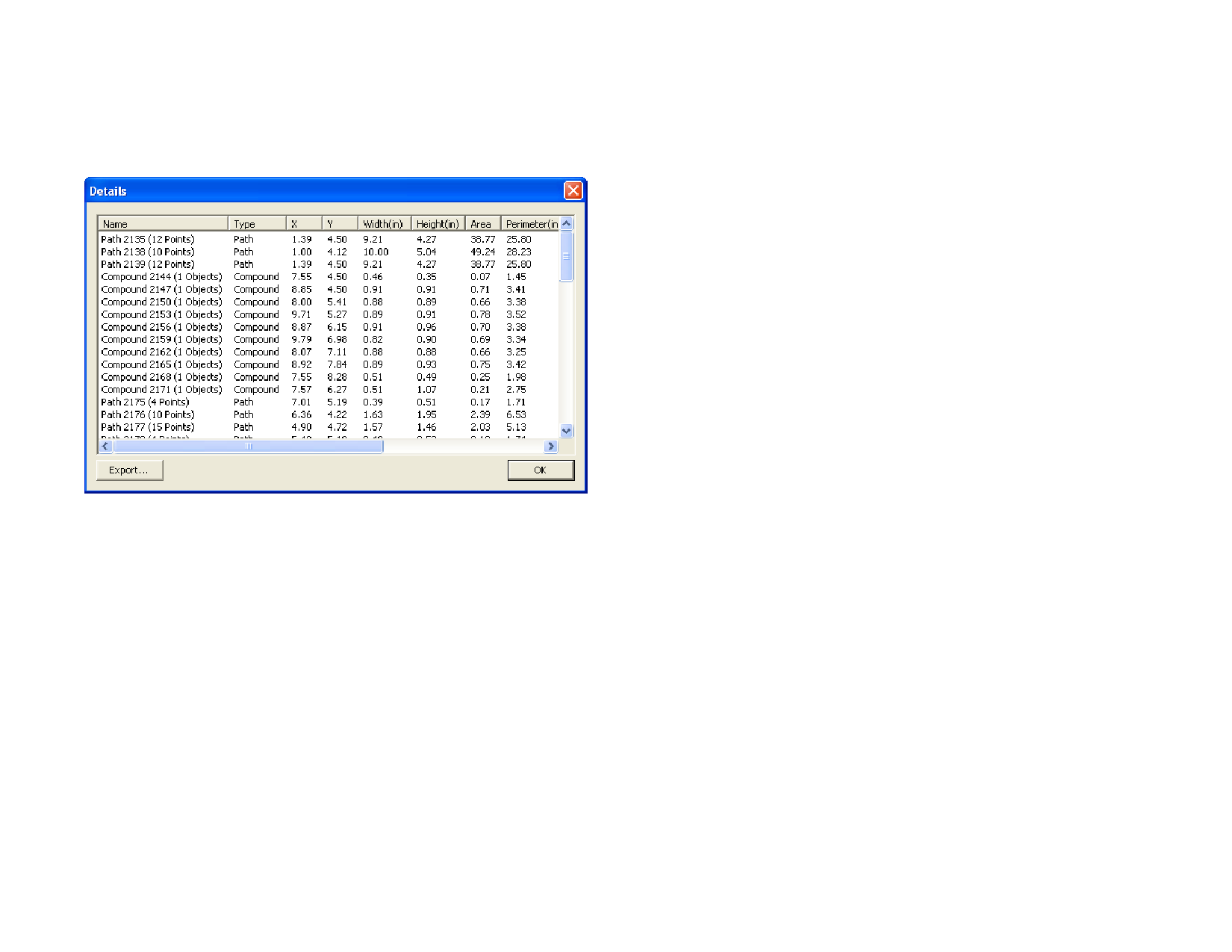The image size is (1232, 952).
Task: Click the horizontal scrollbar thumb
Action: pos(248,447)
